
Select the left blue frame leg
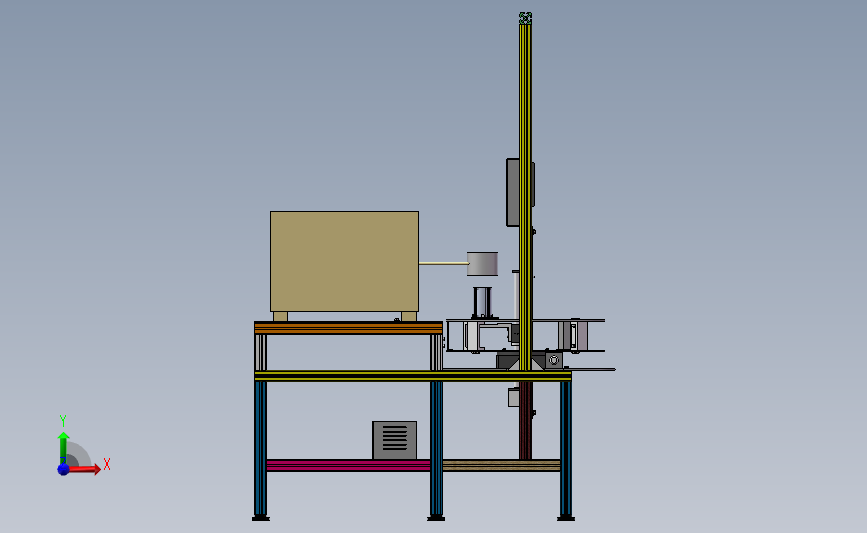260,448
